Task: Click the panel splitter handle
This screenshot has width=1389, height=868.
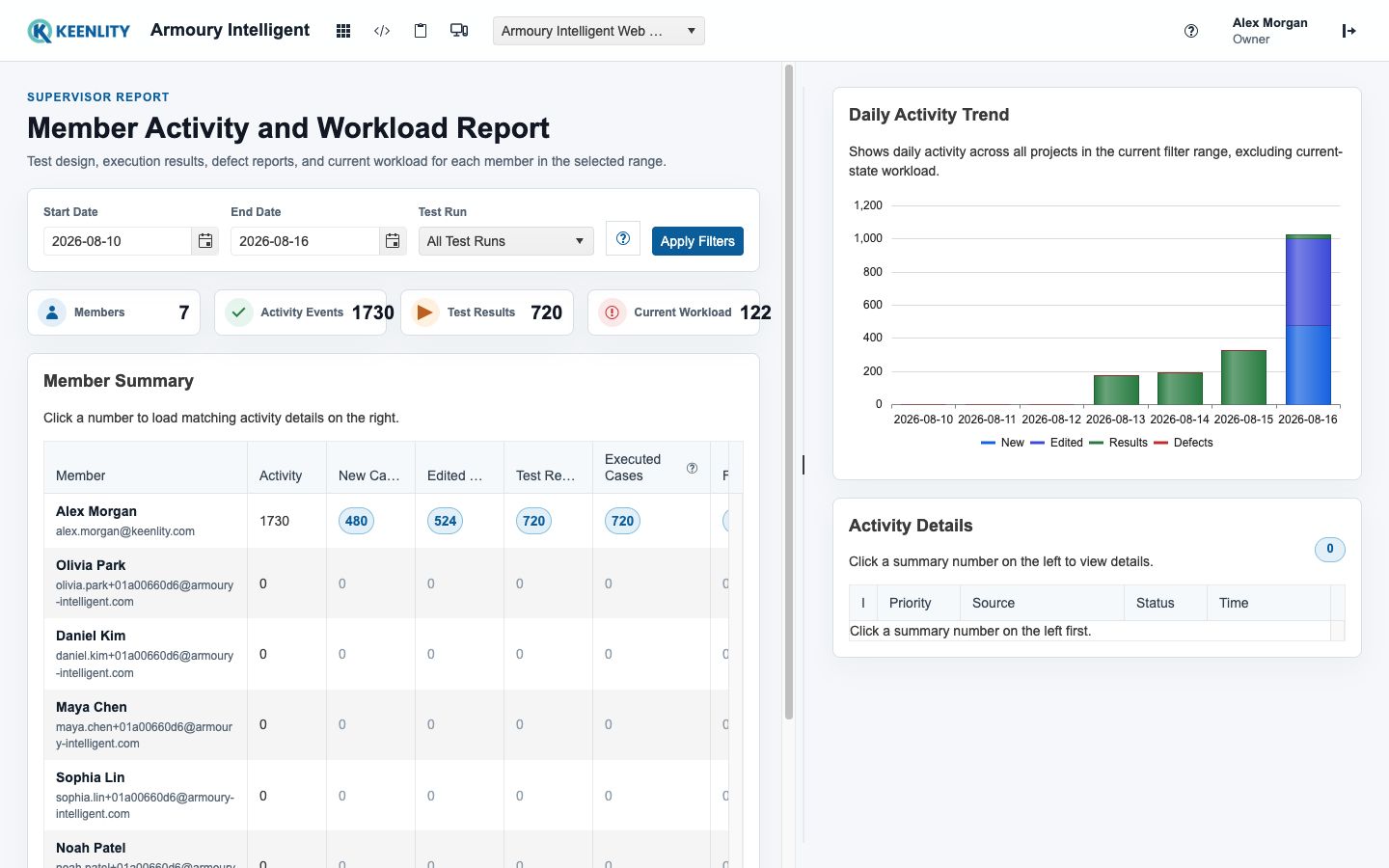Action: pos(803,465)
